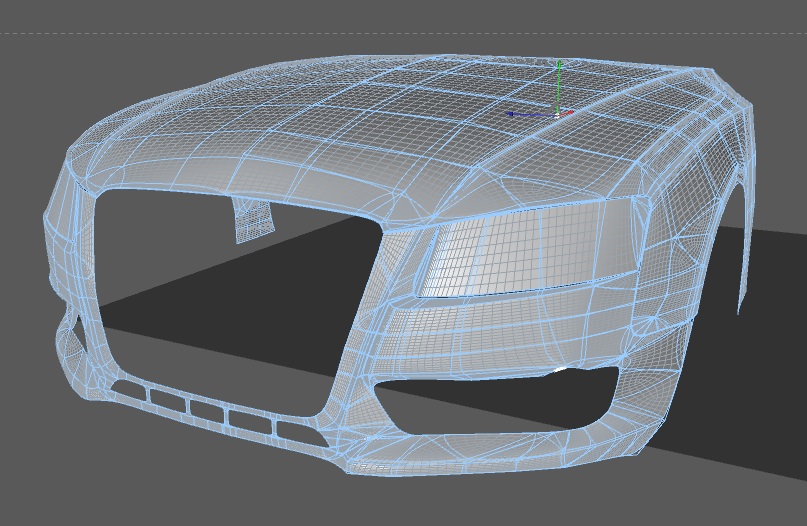Select the middle lower bumper vent slot
This screenshot has width=807, height=526.
tap(207, 412)
